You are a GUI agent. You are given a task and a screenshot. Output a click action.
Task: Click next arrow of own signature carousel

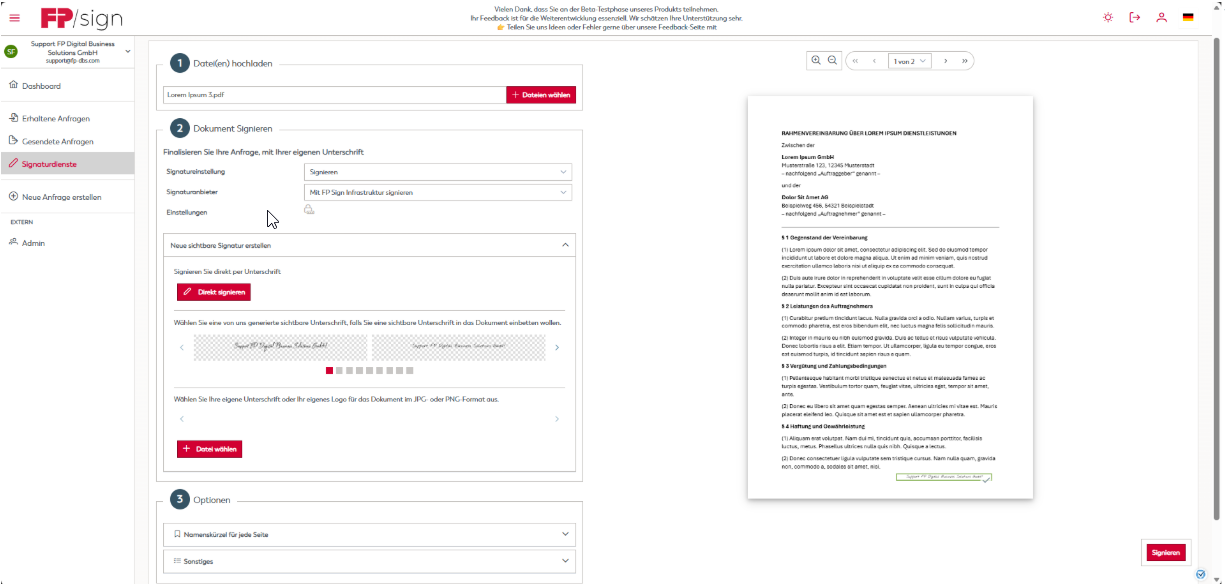tap(557, 419)
